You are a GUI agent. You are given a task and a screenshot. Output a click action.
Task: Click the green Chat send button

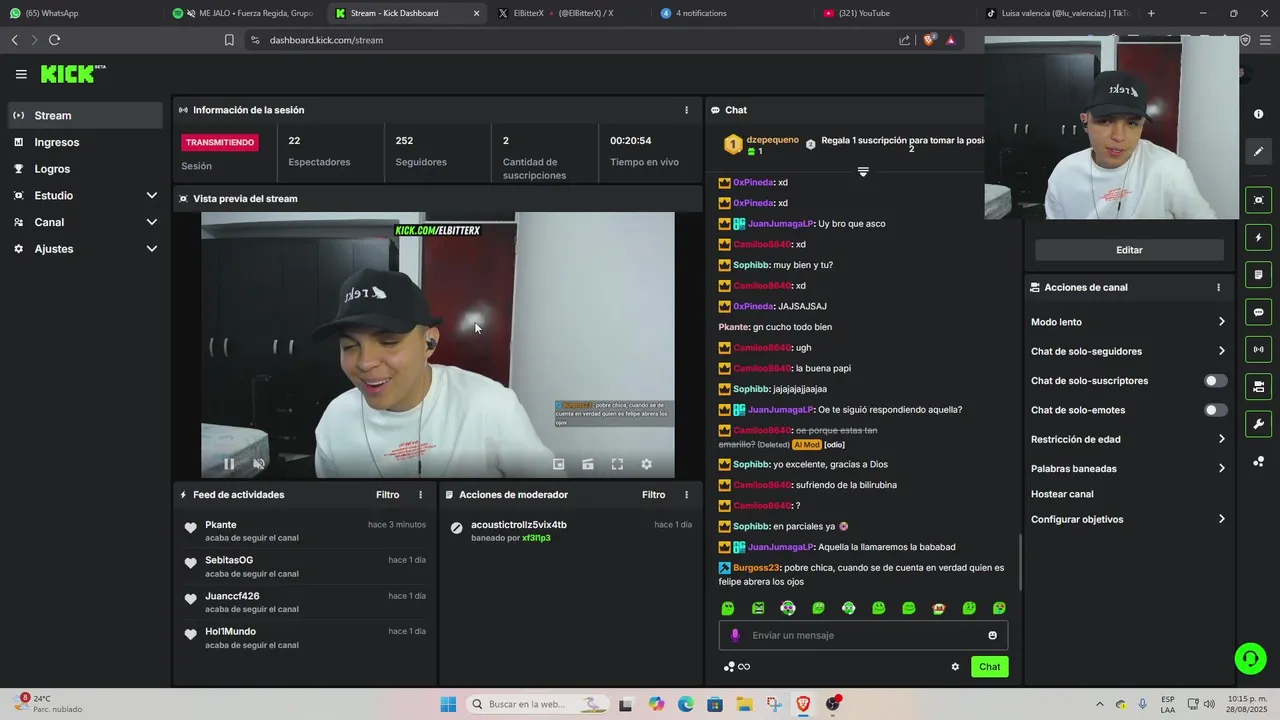tap(989, 667)
